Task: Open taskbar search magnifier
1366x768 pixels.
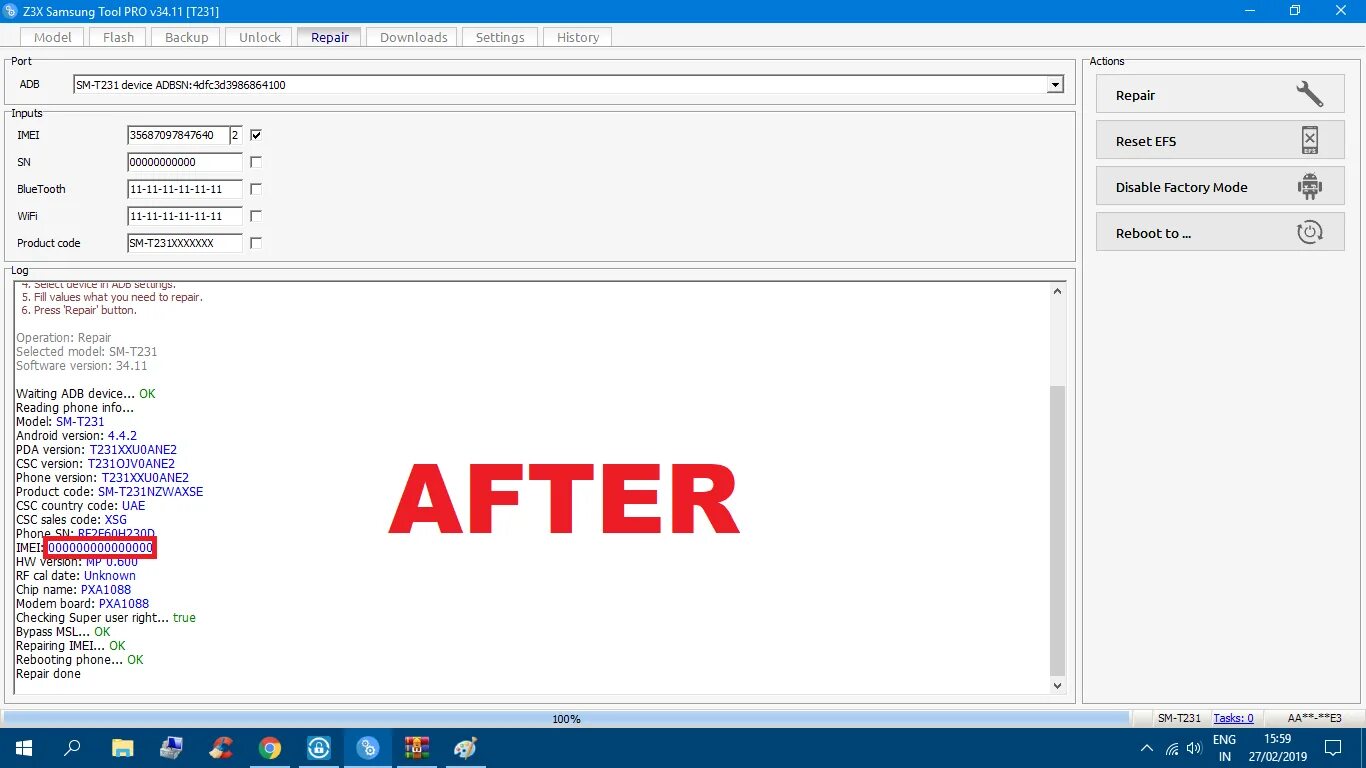Action: coord(72,748)
